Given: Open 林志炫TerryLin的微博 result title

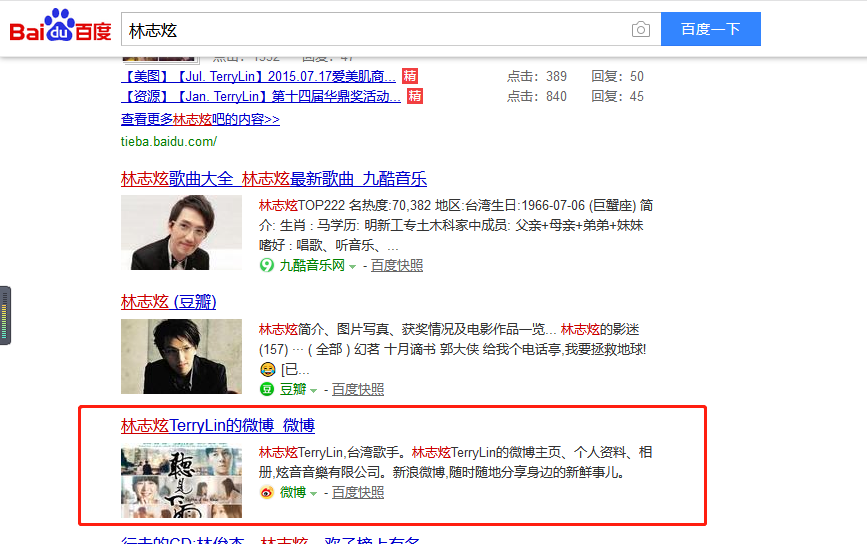Looking at the screenshot, I should tap(218, 426).
